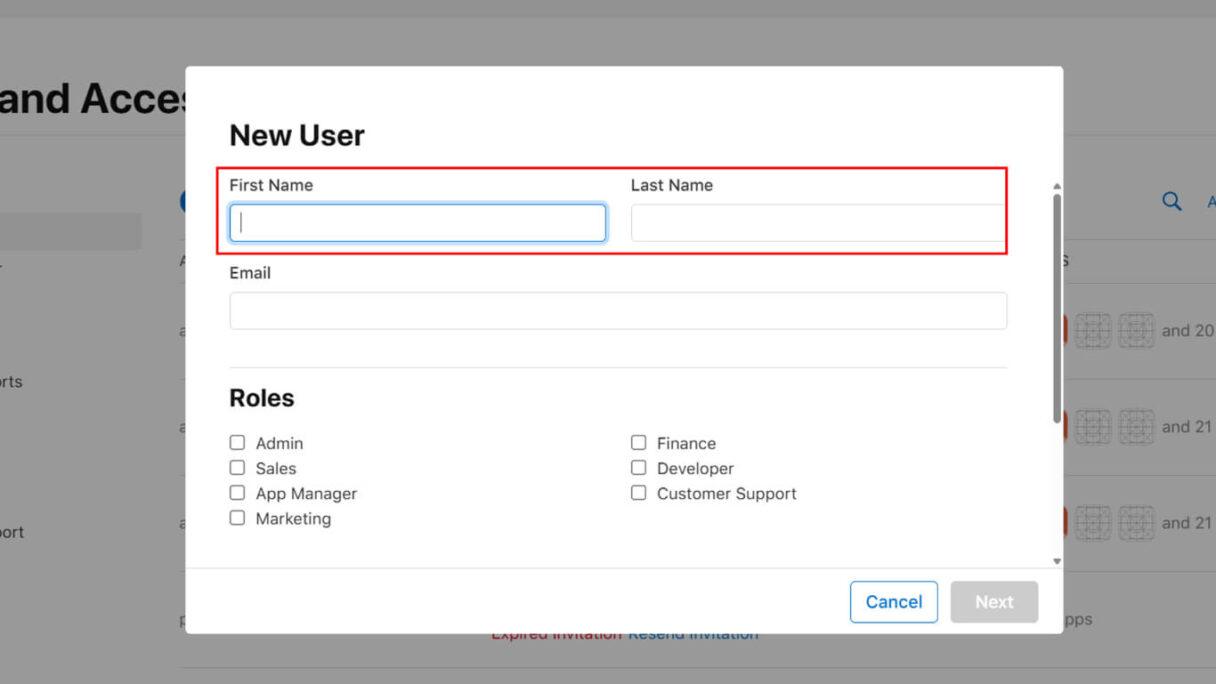Open the search with the magnifier icon

(x=1171, y=201)
